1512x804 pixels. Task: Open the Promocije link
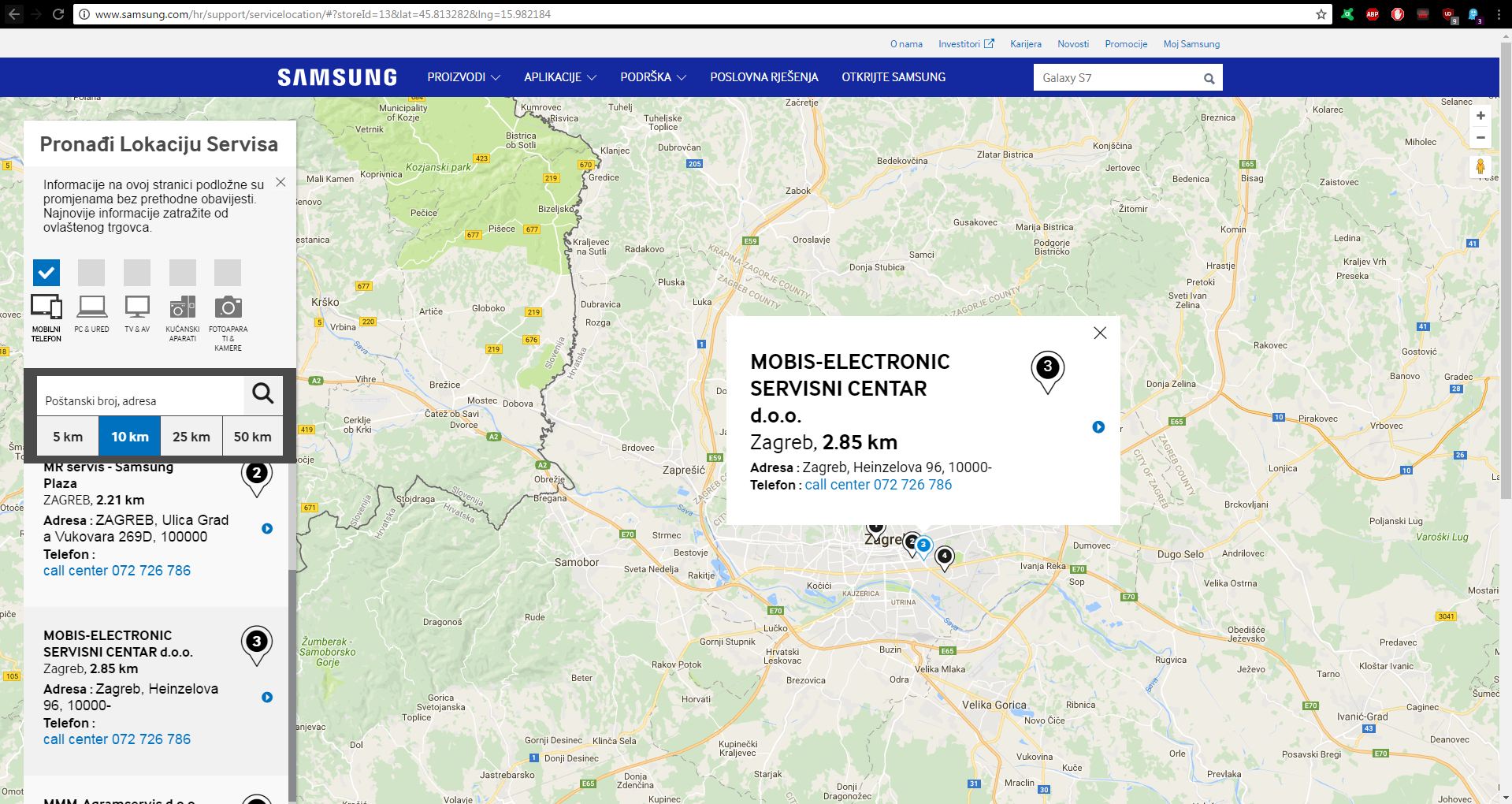pyautogui.click(x=1126, y=44)
